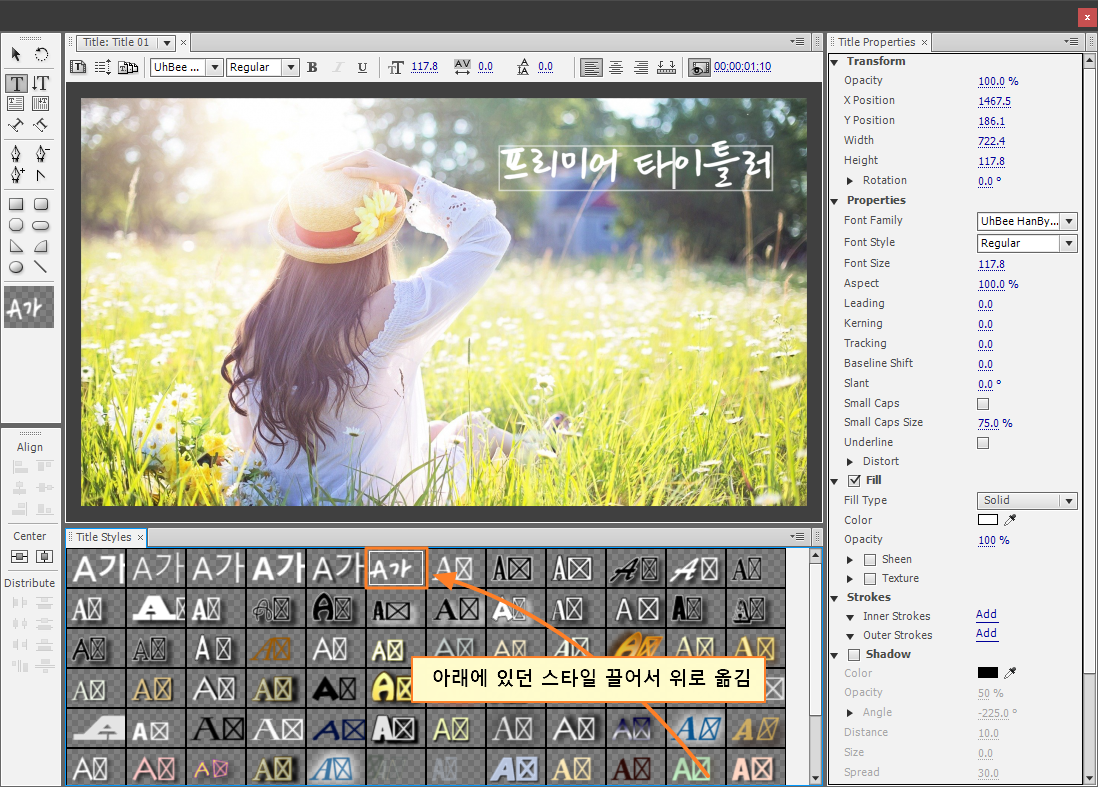1098x787 pixels.
Task: Pick fill color with the eyedropper
Action: [1010, 520]
